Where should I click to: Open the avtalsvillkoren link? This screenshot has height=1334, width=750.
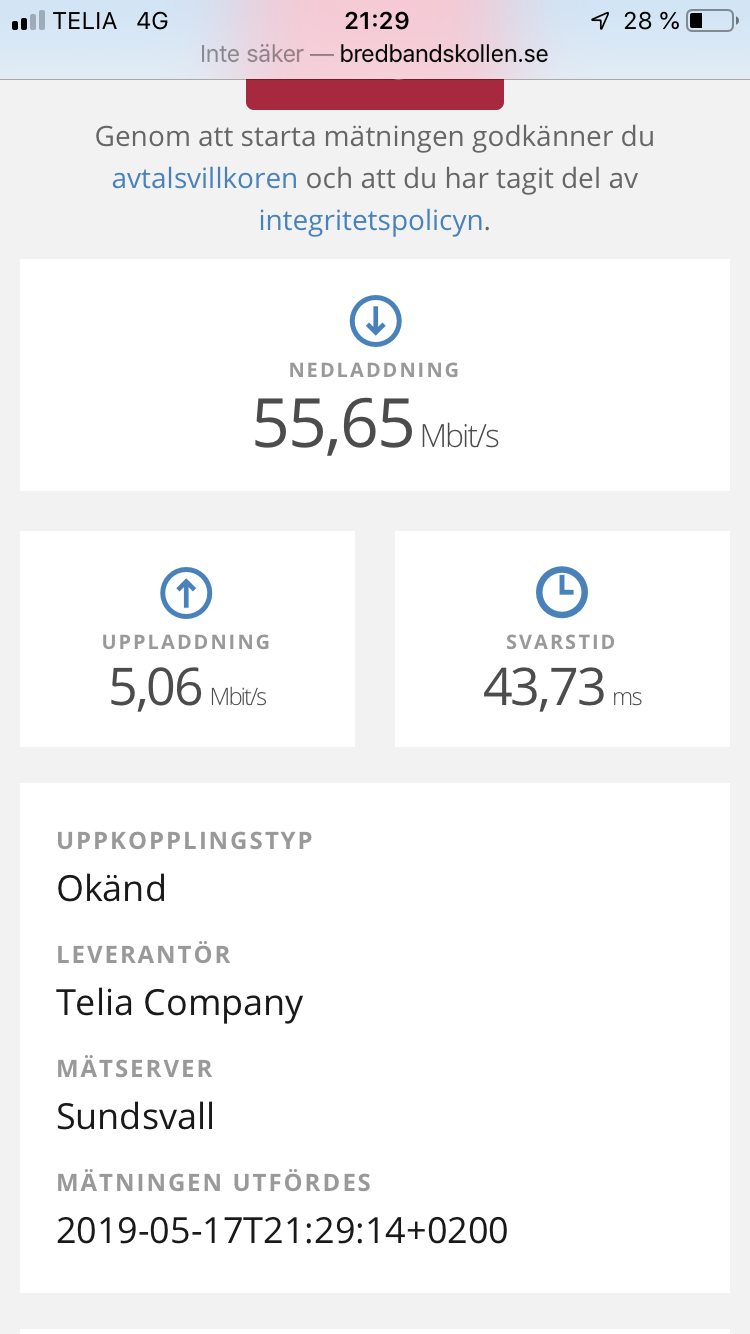point(204,178)
